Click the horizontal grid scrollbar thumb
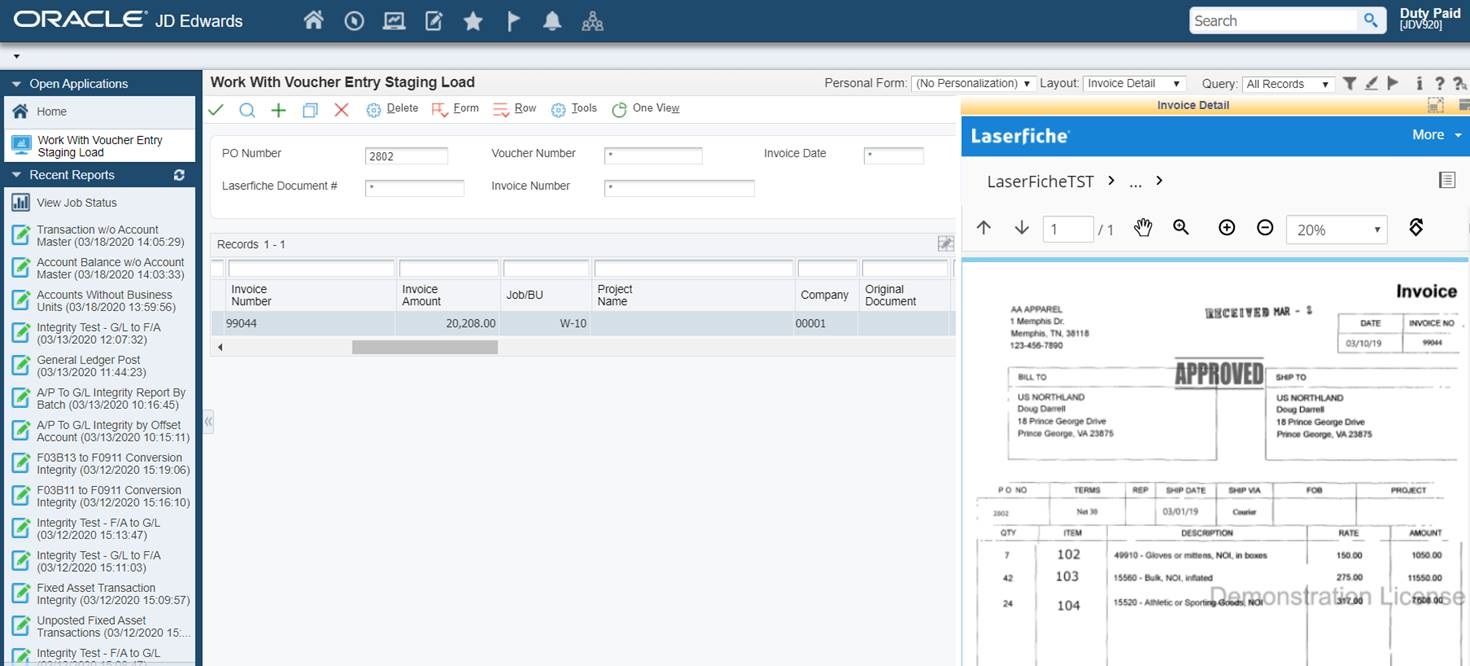The image size is (1470, 666). [x=424, y=347]
